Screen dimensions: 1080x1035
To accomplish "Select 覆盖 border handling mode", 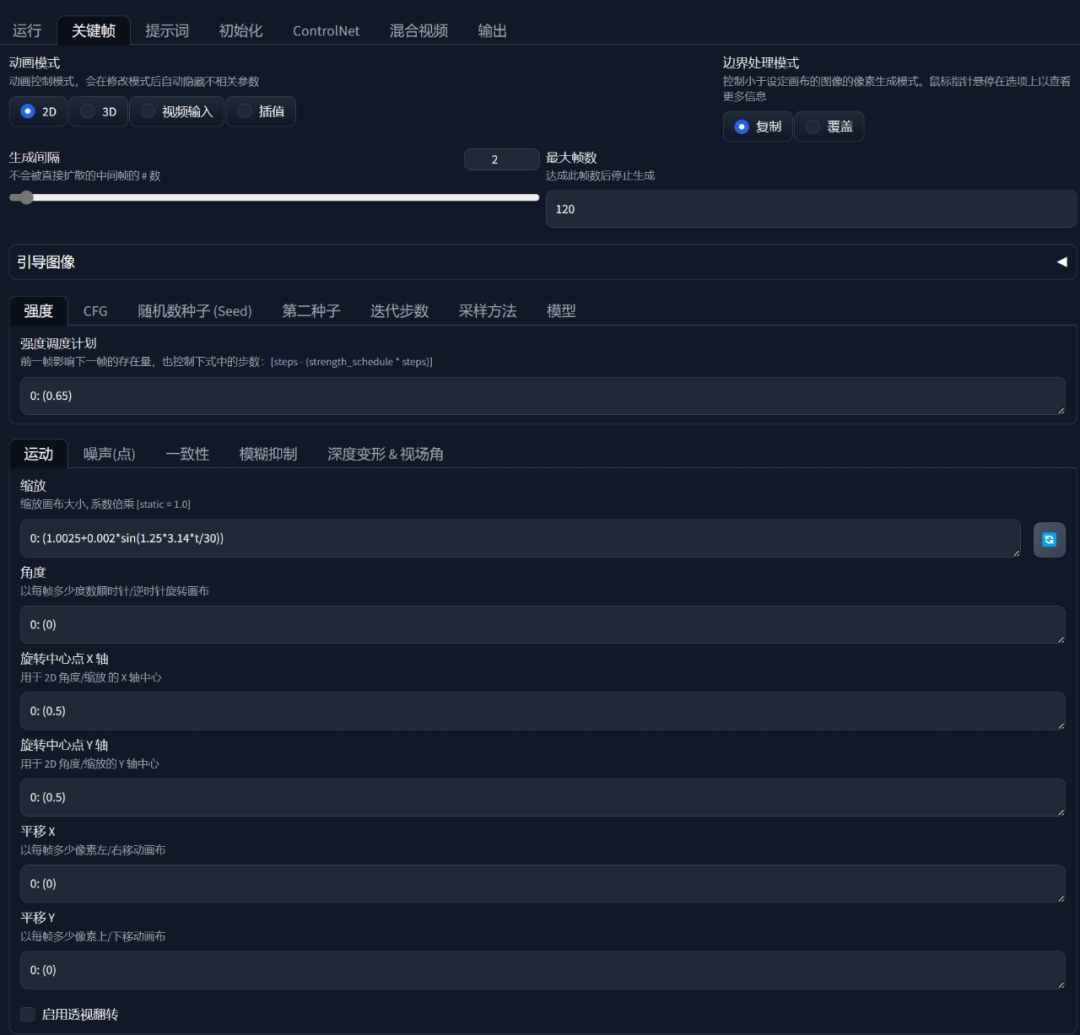I will (829, 127).
